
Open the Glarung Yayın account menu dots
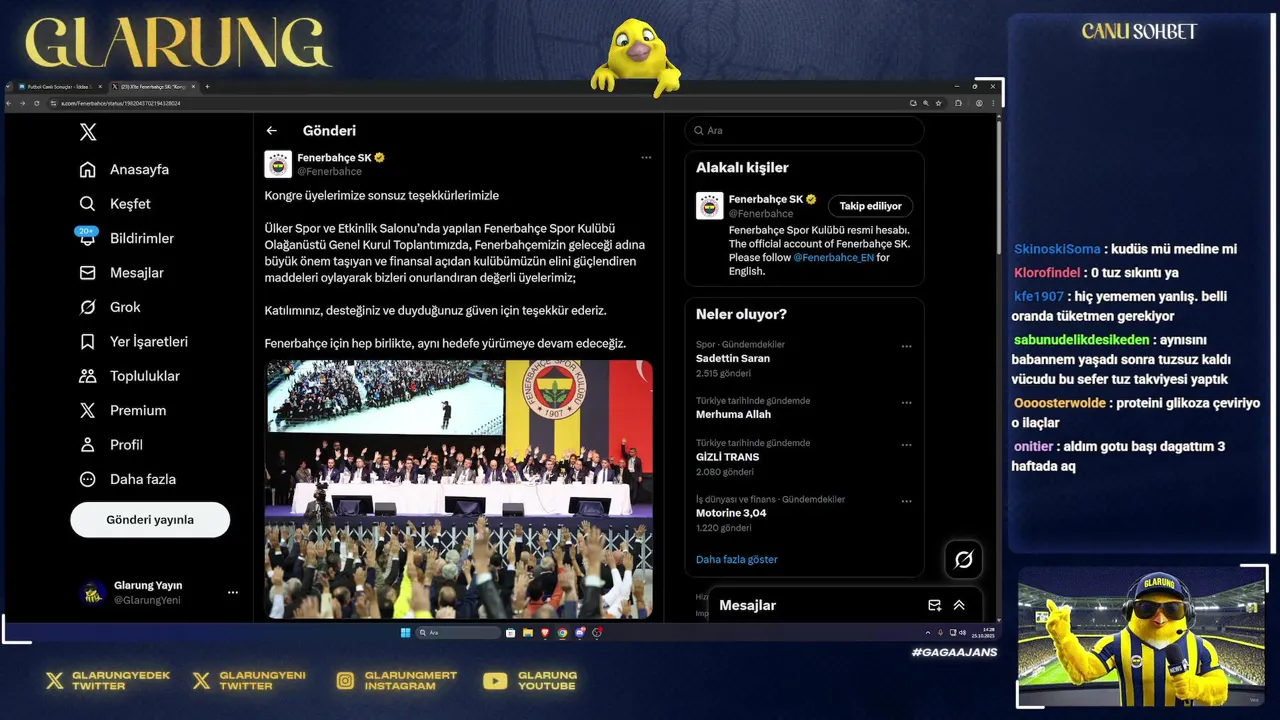tap(233, 593)
